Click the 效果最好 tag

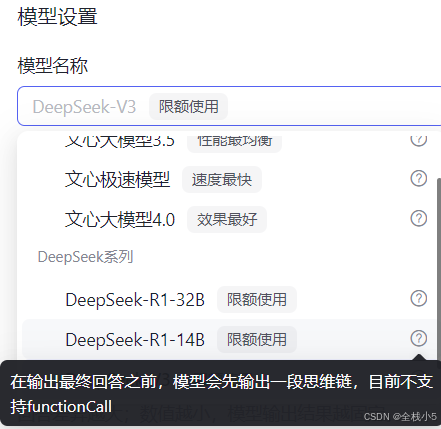227,220
